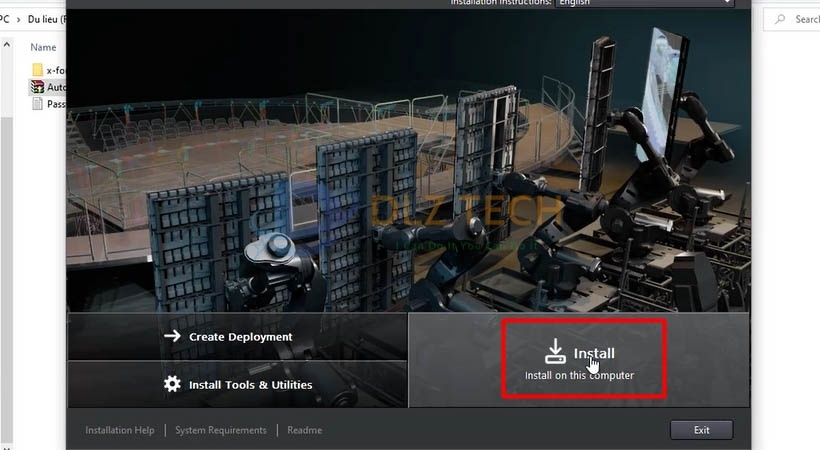Click the download icon on the Install button
Viewport: 820px width, 450px height.
click(555, 351)
